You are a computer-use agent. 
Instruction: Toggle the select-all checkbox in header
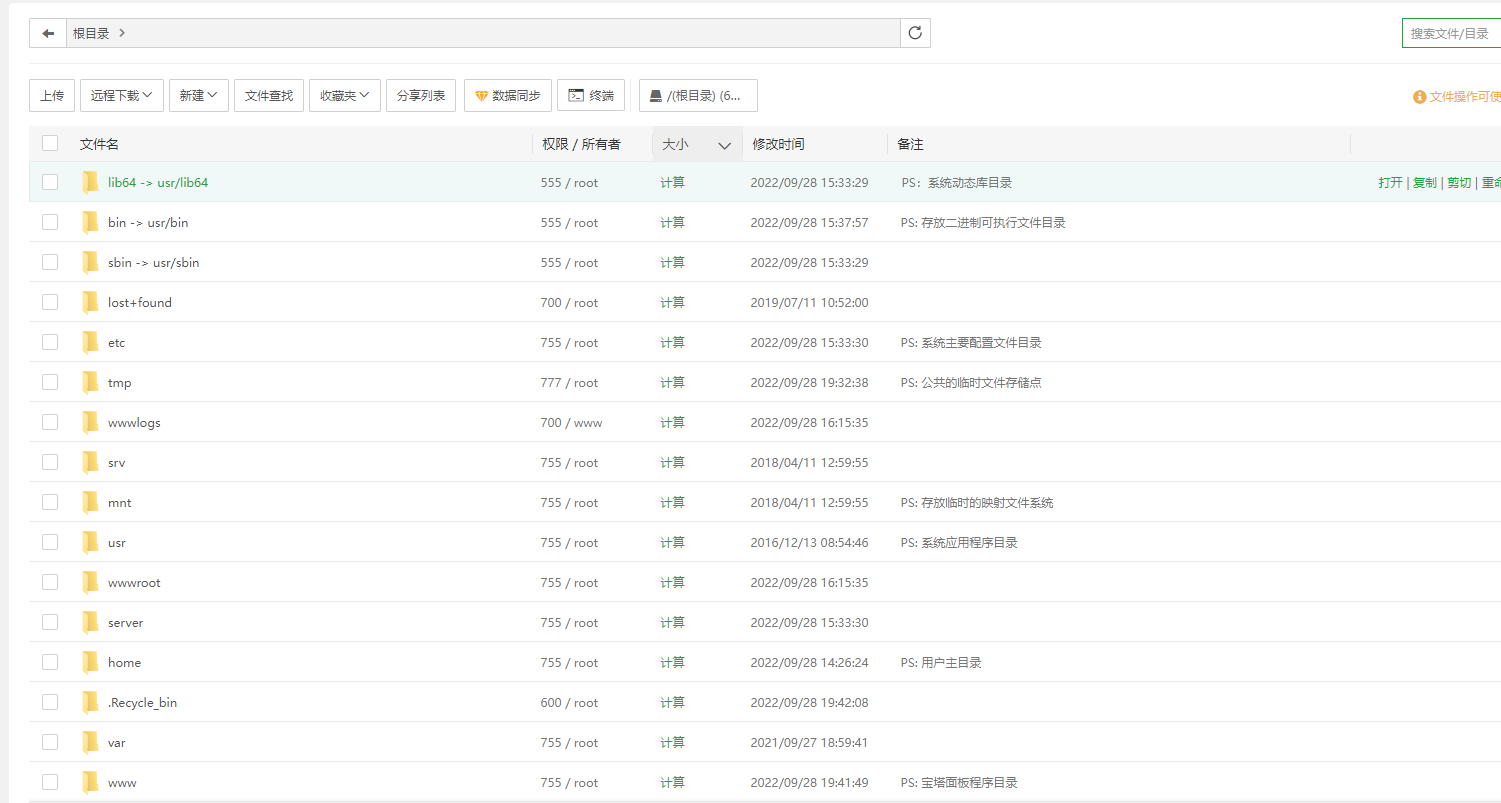pyautogui.click(x=50, y=143)
